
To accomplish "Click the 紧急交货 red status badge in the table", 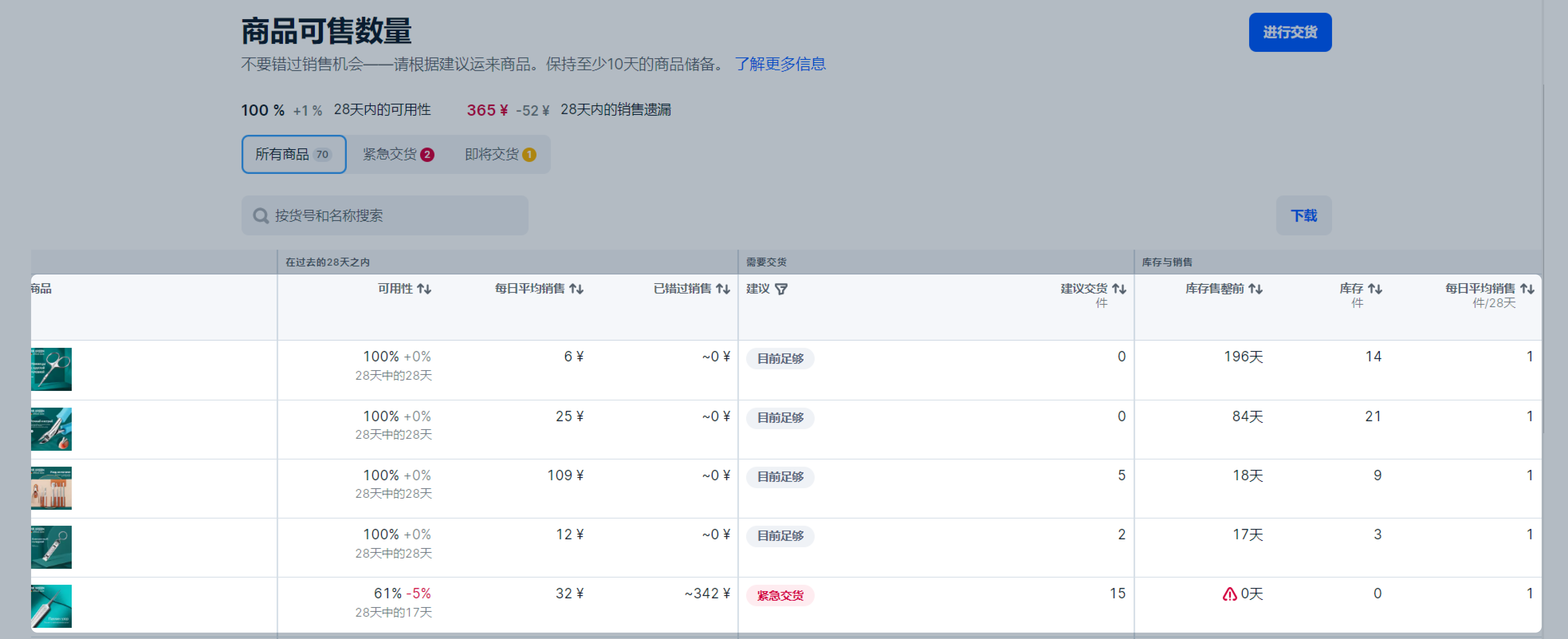I will pyautogui.click(x=780, y=596).
